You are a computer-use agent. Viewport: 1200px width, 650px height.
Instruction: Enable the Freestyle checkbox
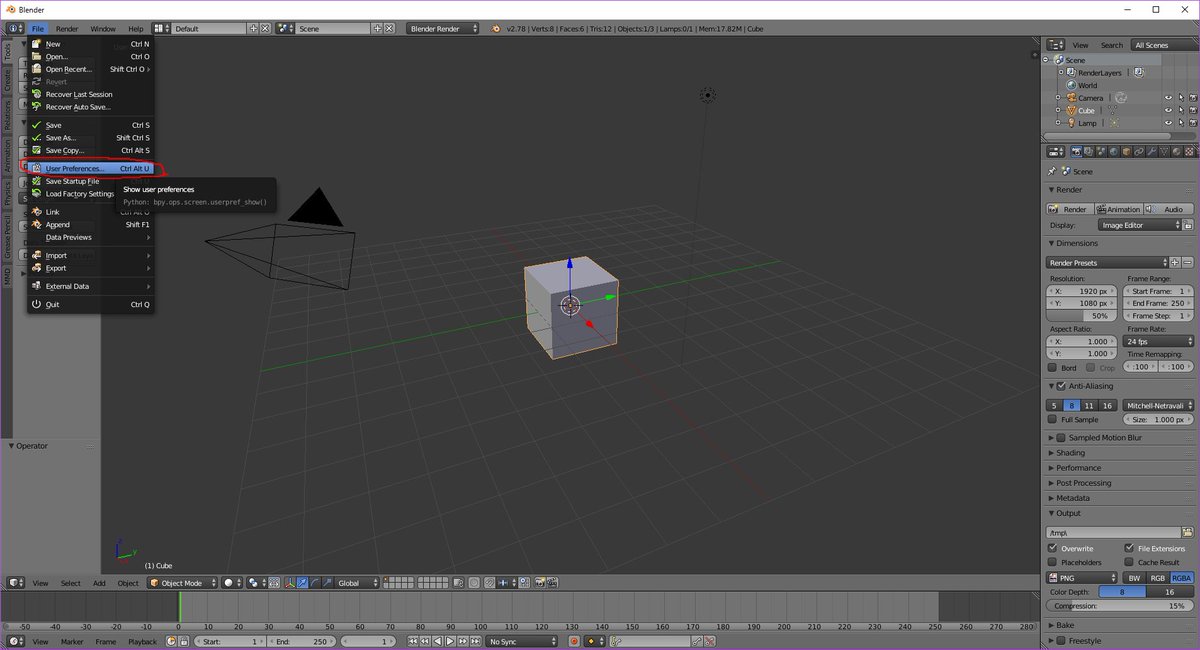click(x=1061, y=641)
